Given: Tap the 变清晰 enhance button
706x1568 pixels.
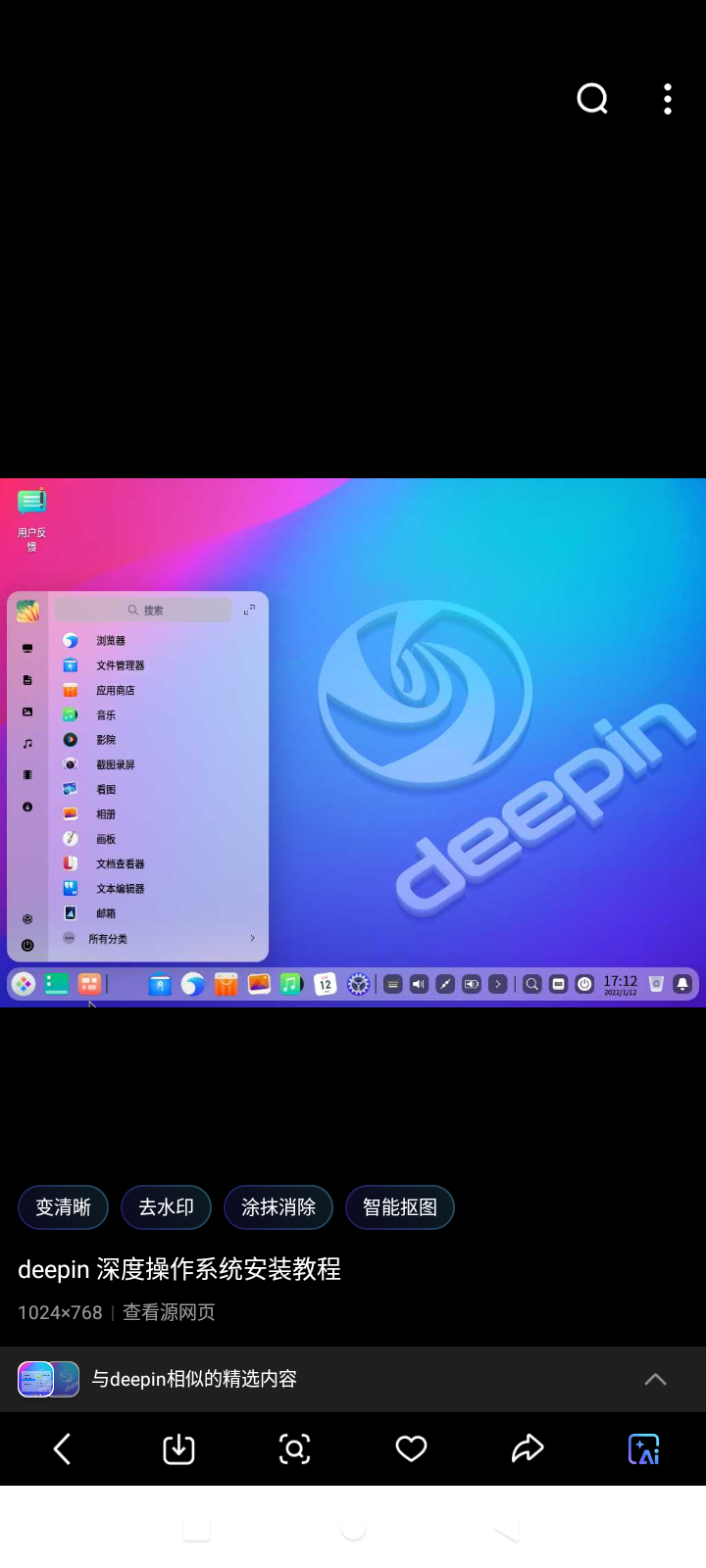Looking at the screenshot, I should [64, 1207].
